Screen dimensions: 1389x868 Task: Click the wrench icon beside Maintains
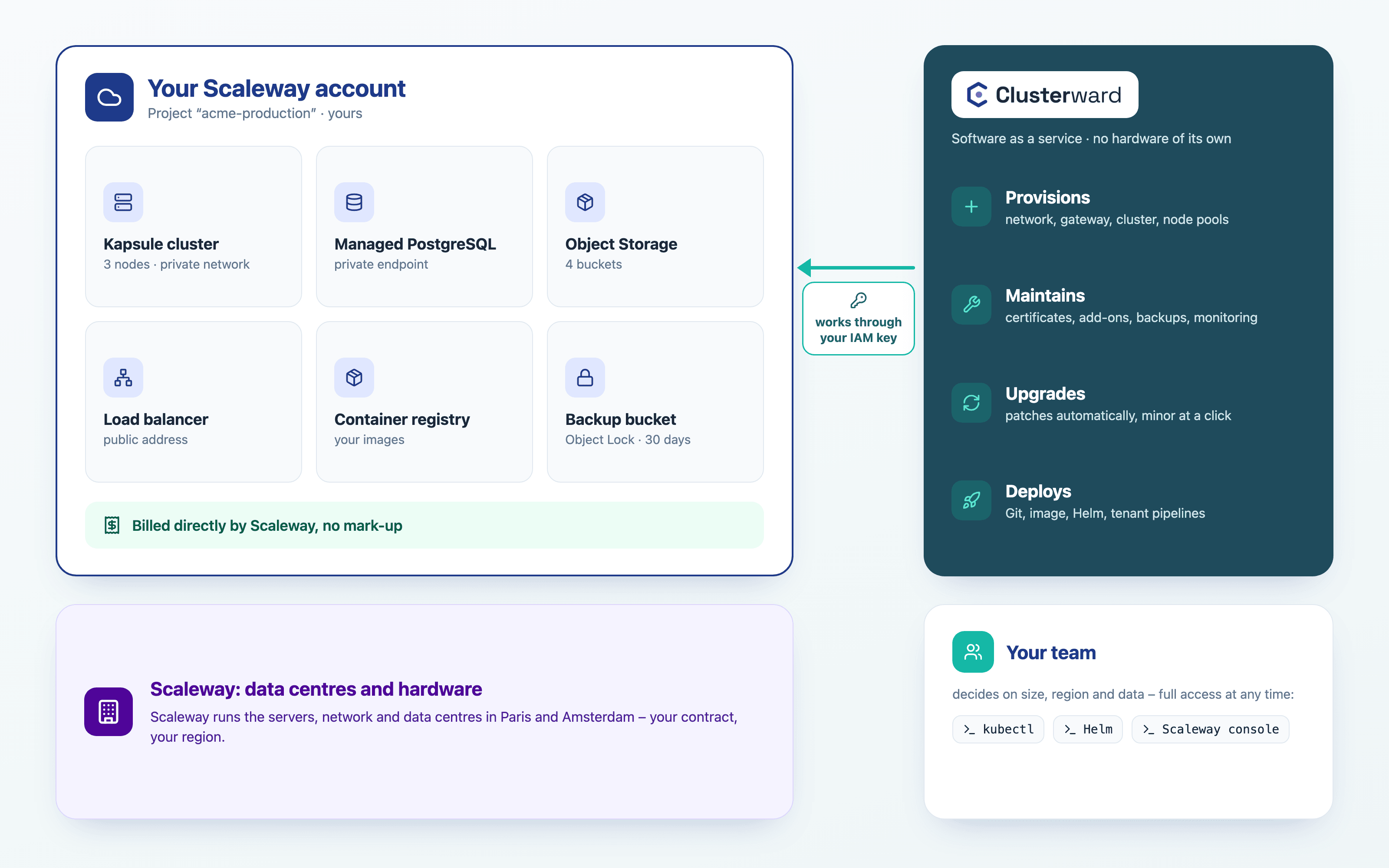pos(971,304)
